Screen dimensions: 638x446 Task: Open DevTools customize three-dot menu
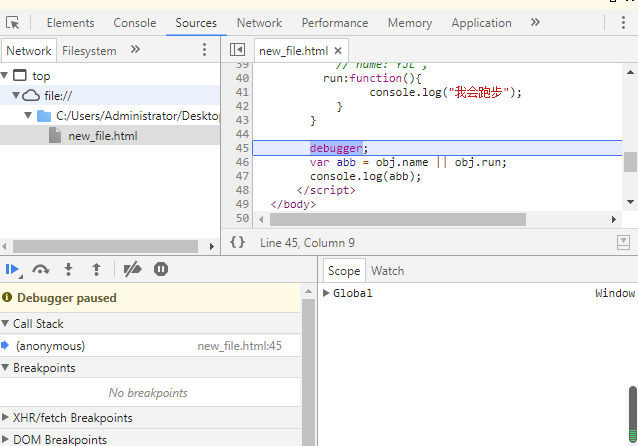point(623,22)
